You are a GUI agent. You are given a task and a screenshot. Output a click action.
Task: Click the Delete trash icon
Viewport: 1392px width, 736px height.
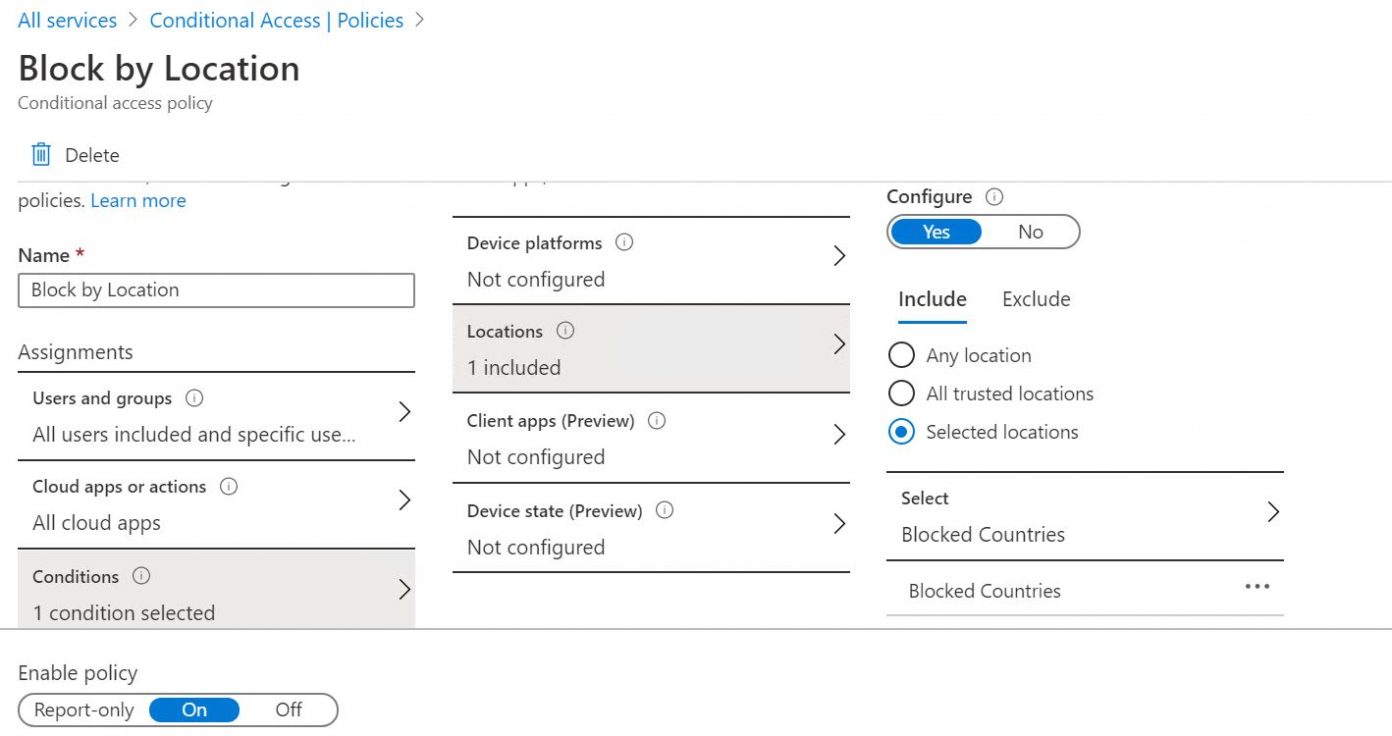pyautogui.click(x=40, y=154)
